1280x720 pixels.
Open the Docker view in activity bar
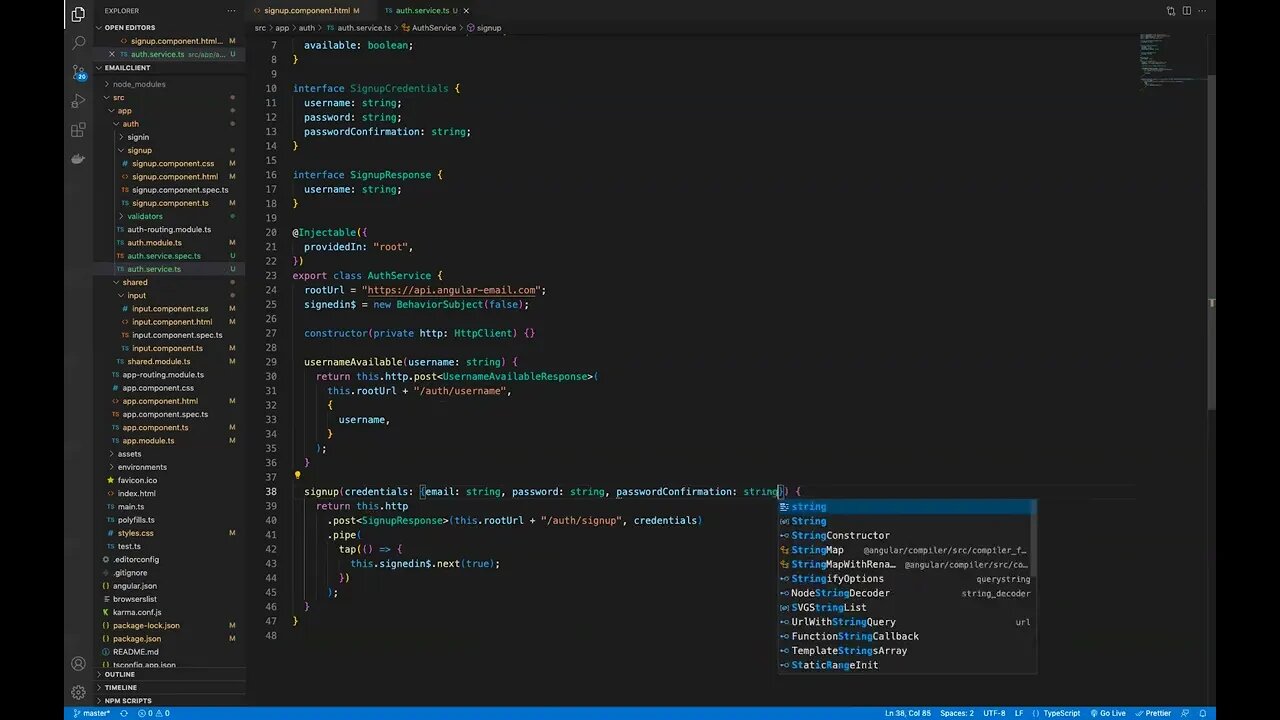click(78, 159)
